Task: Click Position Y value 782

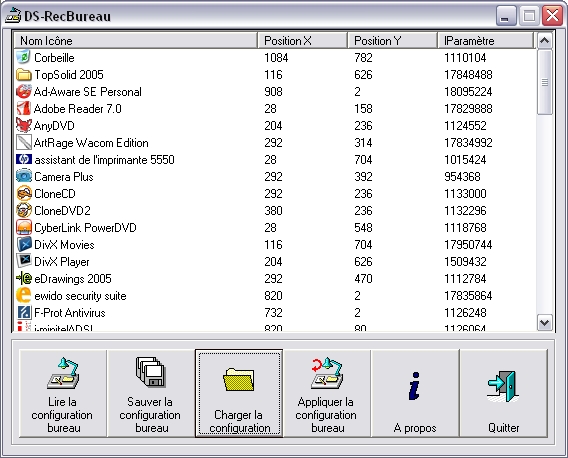Action: [363, 58]
